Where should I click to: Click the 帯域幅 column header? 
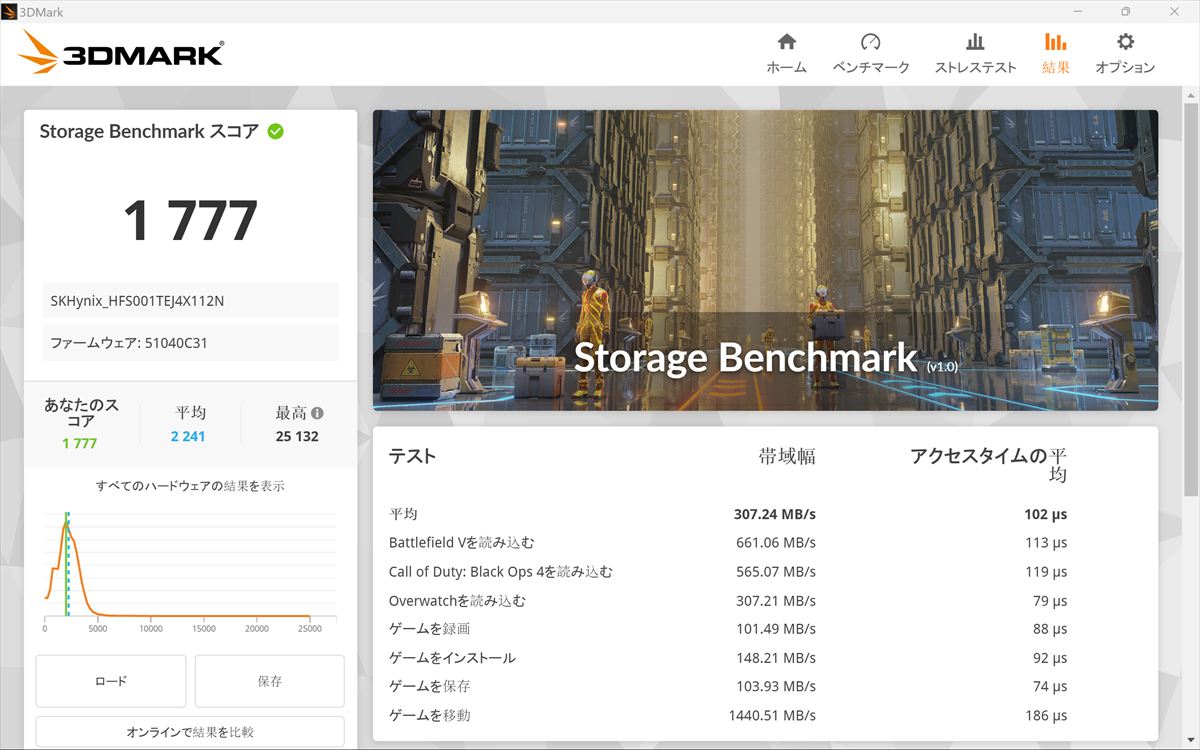[787, 456]
